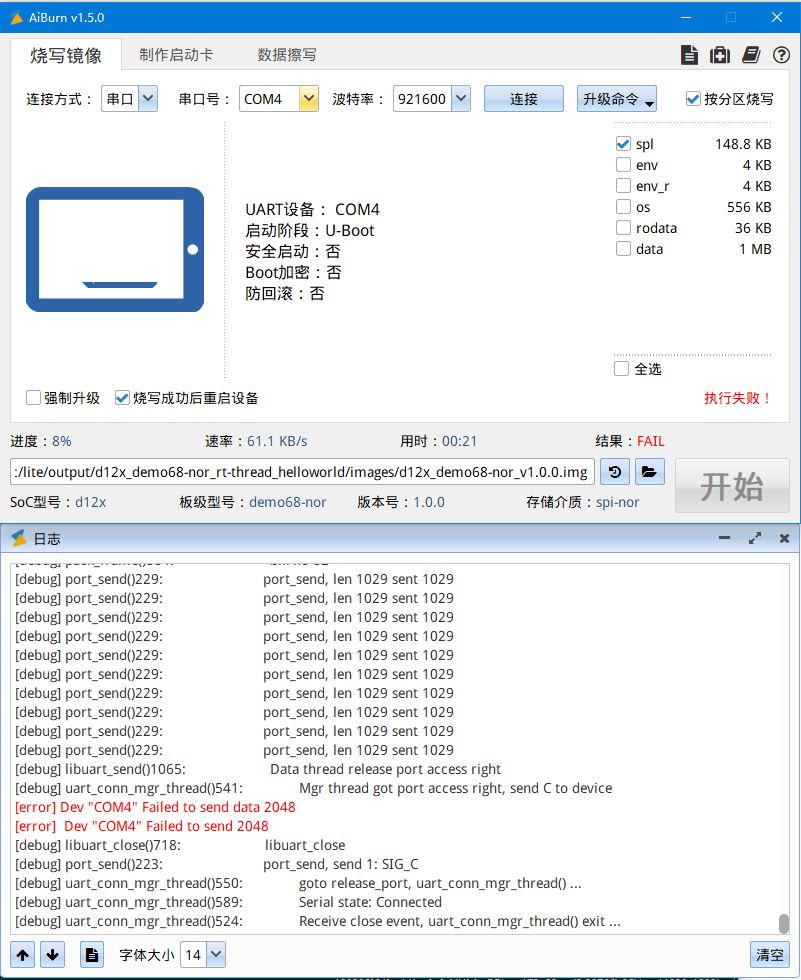Uncheck the spl partition checkbox
This screenshot has width=801, height=980.
623,144
